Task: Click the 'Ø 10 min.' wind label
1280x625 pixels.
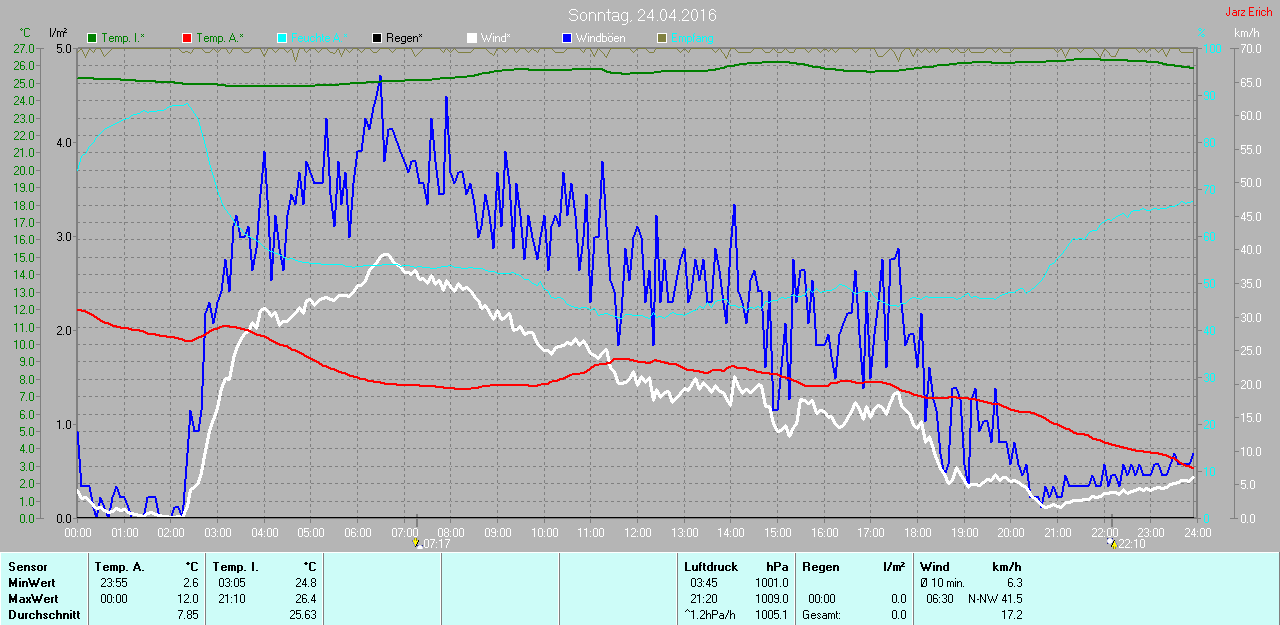Action: point(942,583)
